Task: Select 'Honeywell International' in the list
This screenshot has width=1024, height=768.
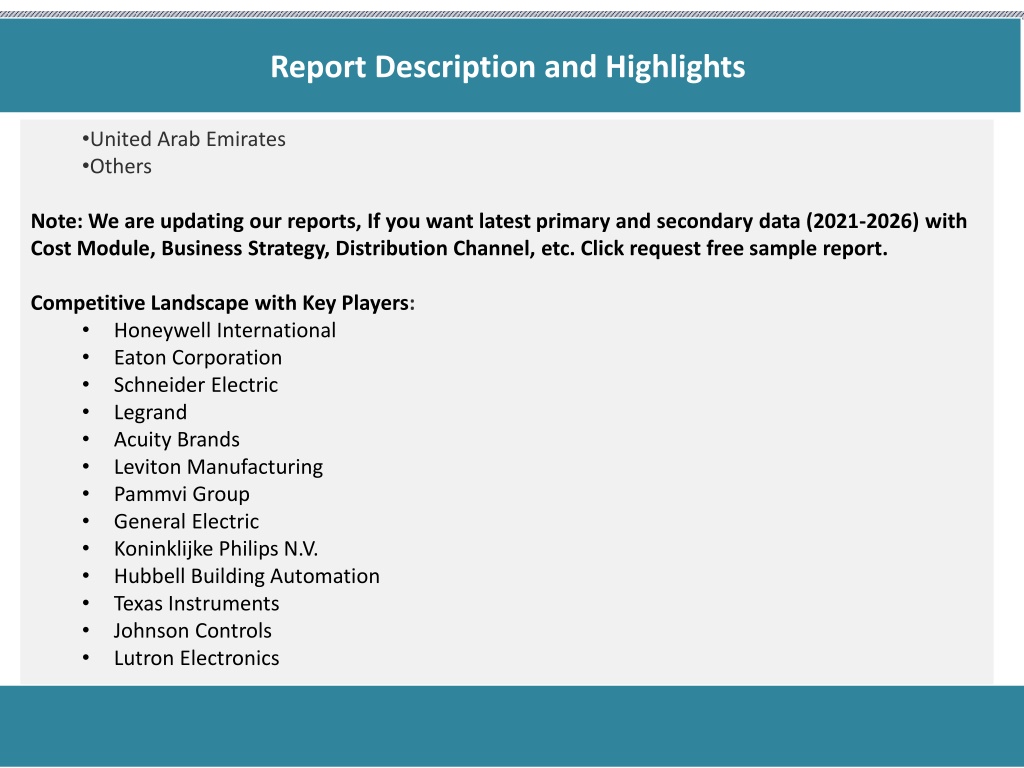Action: (225, 330)
